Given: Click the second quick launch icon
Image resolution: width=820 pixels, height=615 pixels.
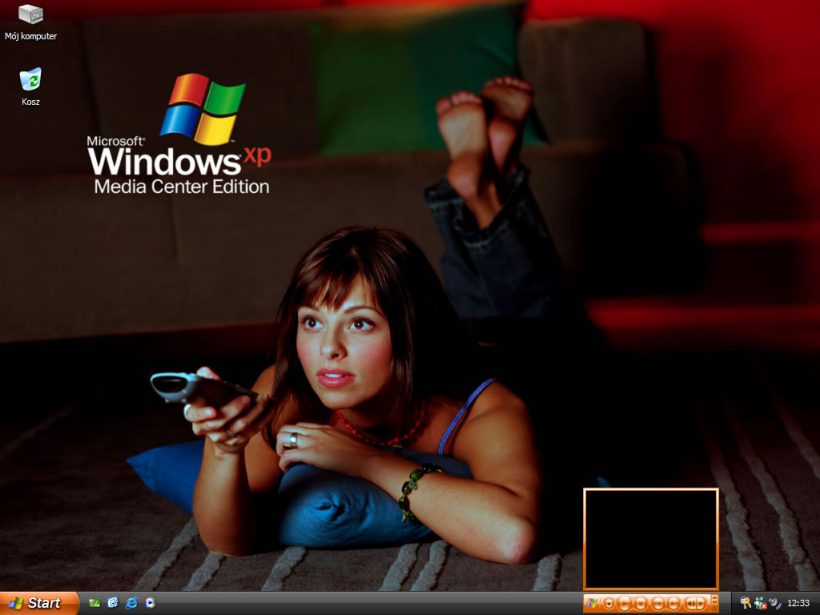Looking at the screenshot, I should point(113,603).
